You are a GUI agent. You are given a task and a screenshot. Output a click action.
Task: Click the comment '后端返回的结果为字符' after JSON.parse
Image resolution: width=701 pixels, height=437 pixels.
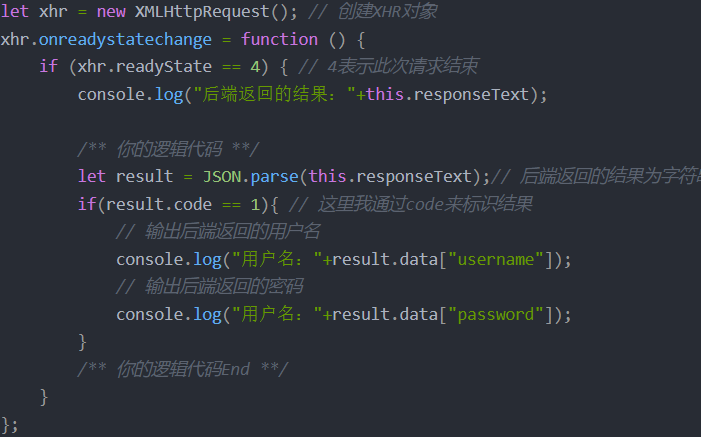click(x=610, y=177)
